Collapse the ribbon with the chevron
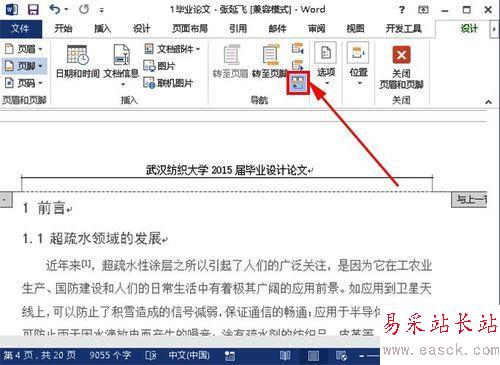This screenshot has width=500, height=365. pos(489,101)
